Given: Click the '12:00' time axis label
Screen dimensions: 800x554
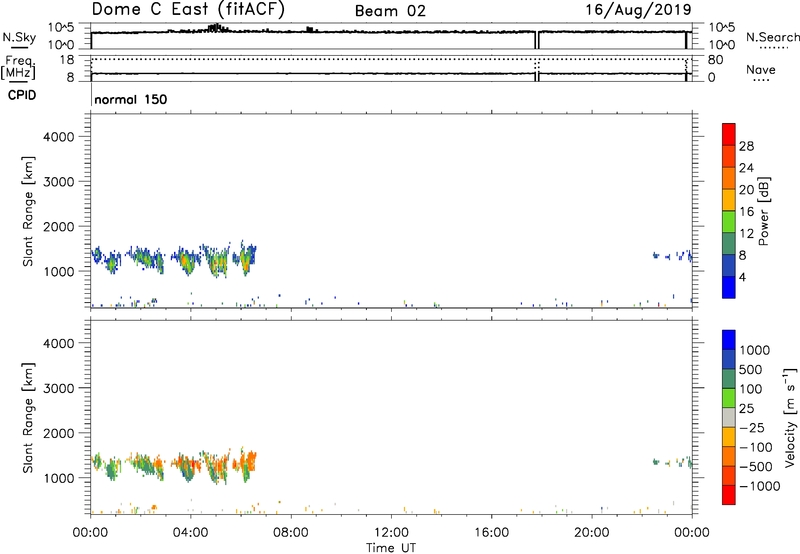Looking at the screenshot, I should pyautogui.click(x=391, y=533).
